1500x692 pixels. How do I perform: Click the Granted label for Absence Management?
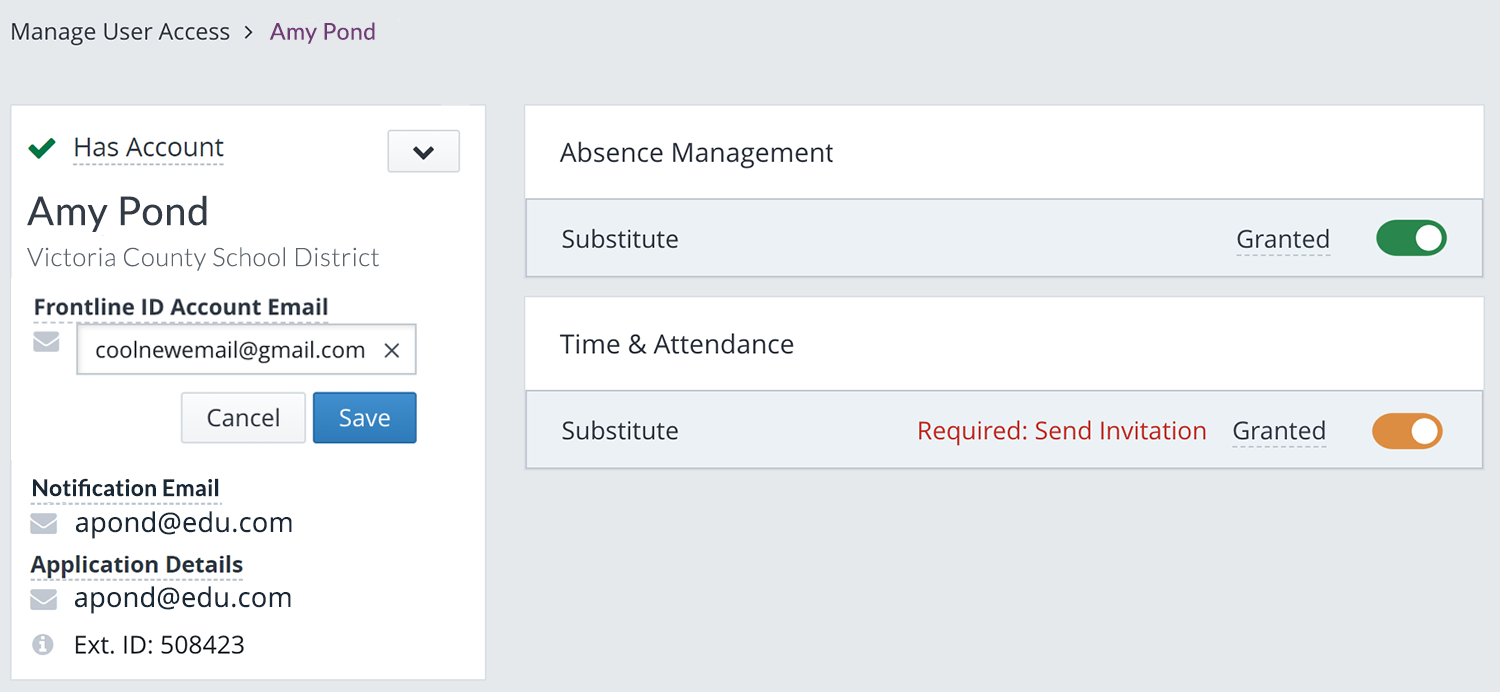click(1283, 239)
